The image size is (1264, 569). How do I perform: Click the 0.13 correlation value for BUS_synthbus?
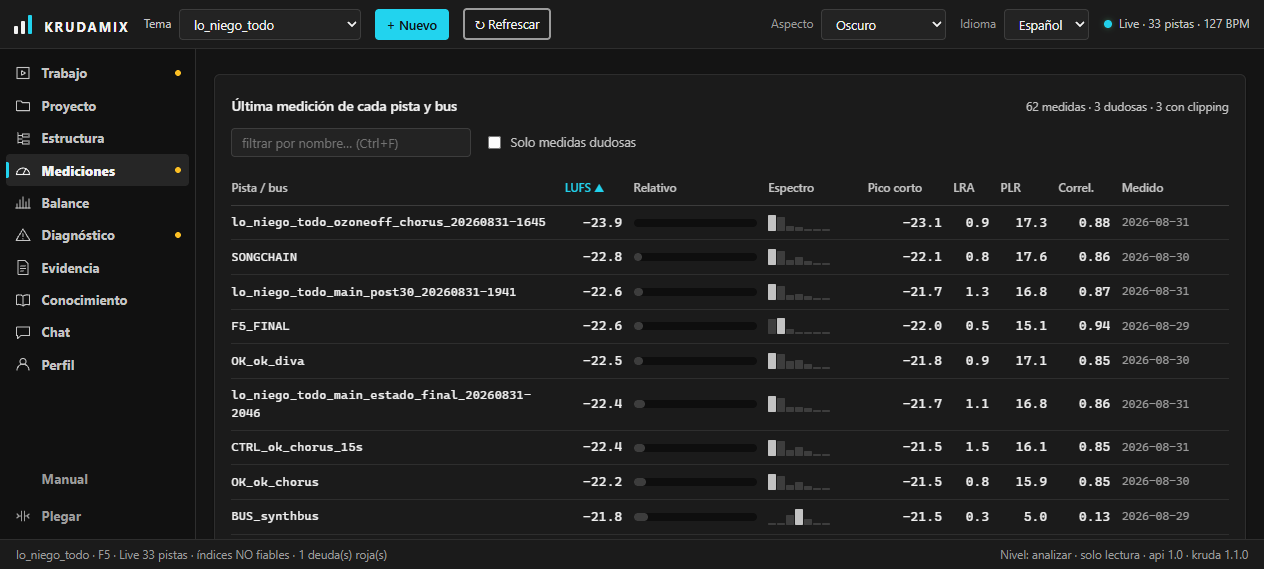coord(1094,516)
